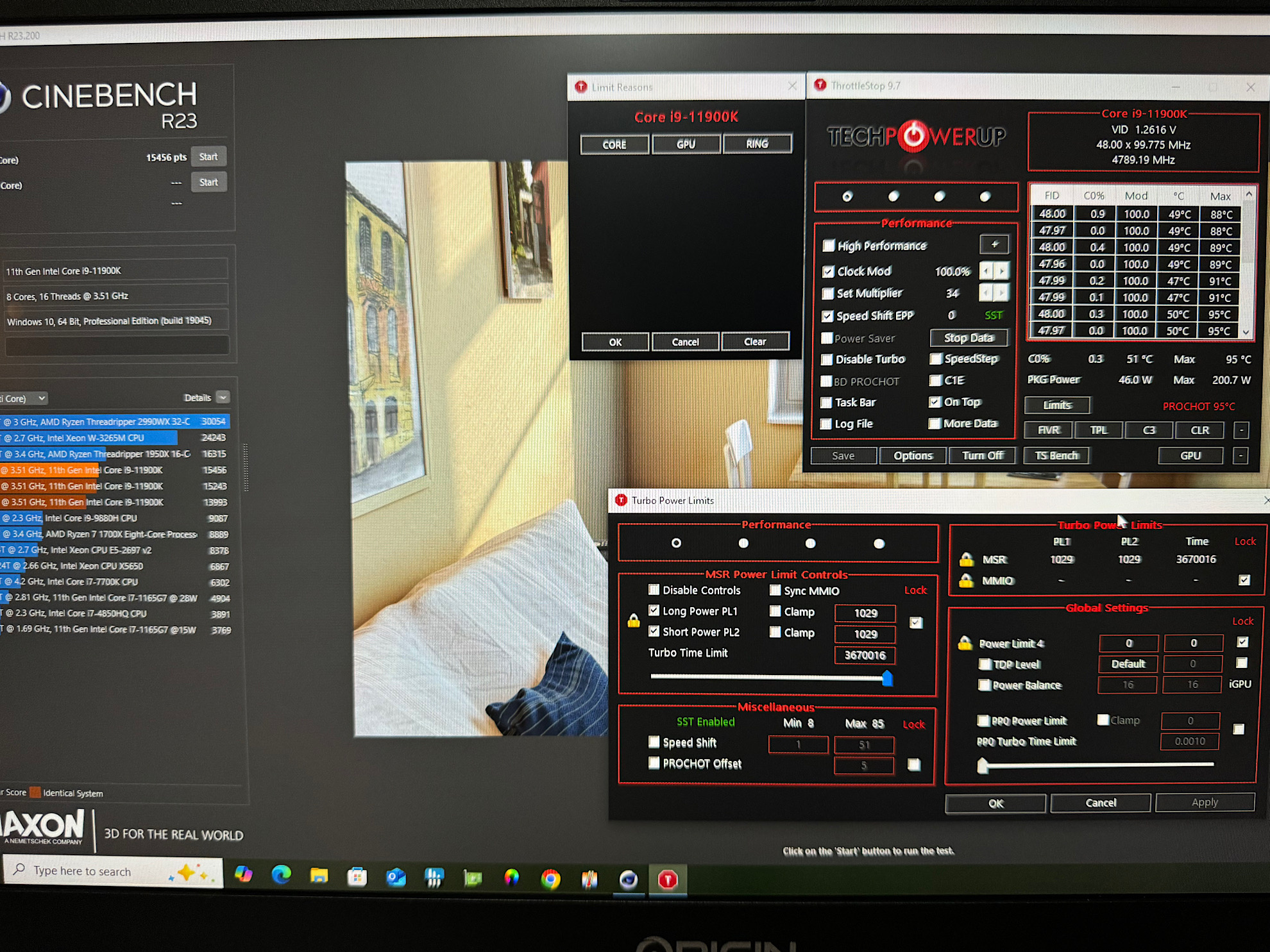Select the first profile radio in ThrottleStop main window
Image resolution: width=1270 pixels, height=952 pixels.
(x=847, y=197)
